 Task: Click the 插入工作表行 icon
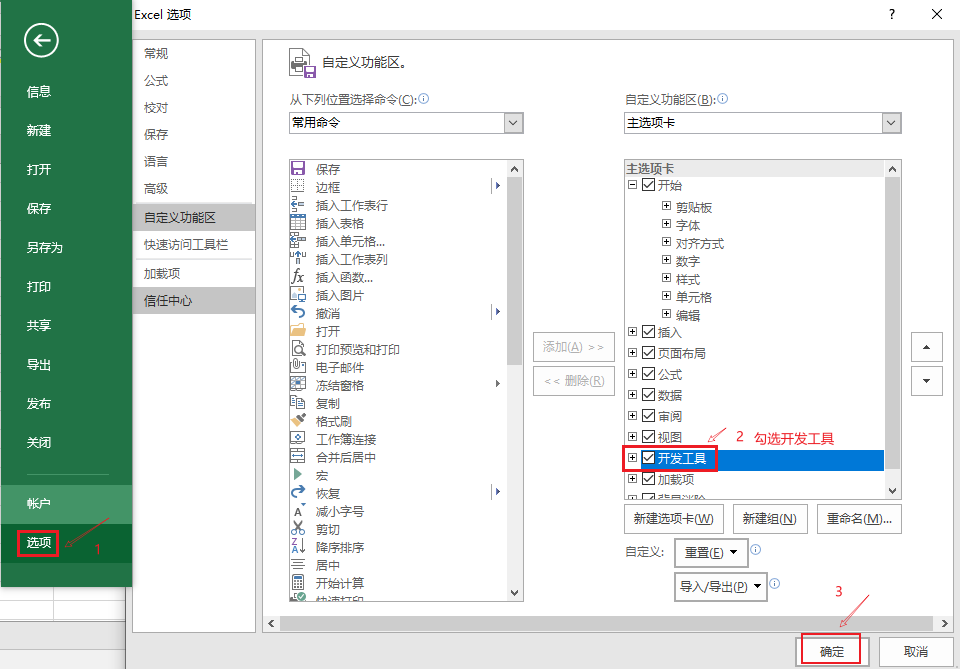pyautogui.click(x=298, y=204)
